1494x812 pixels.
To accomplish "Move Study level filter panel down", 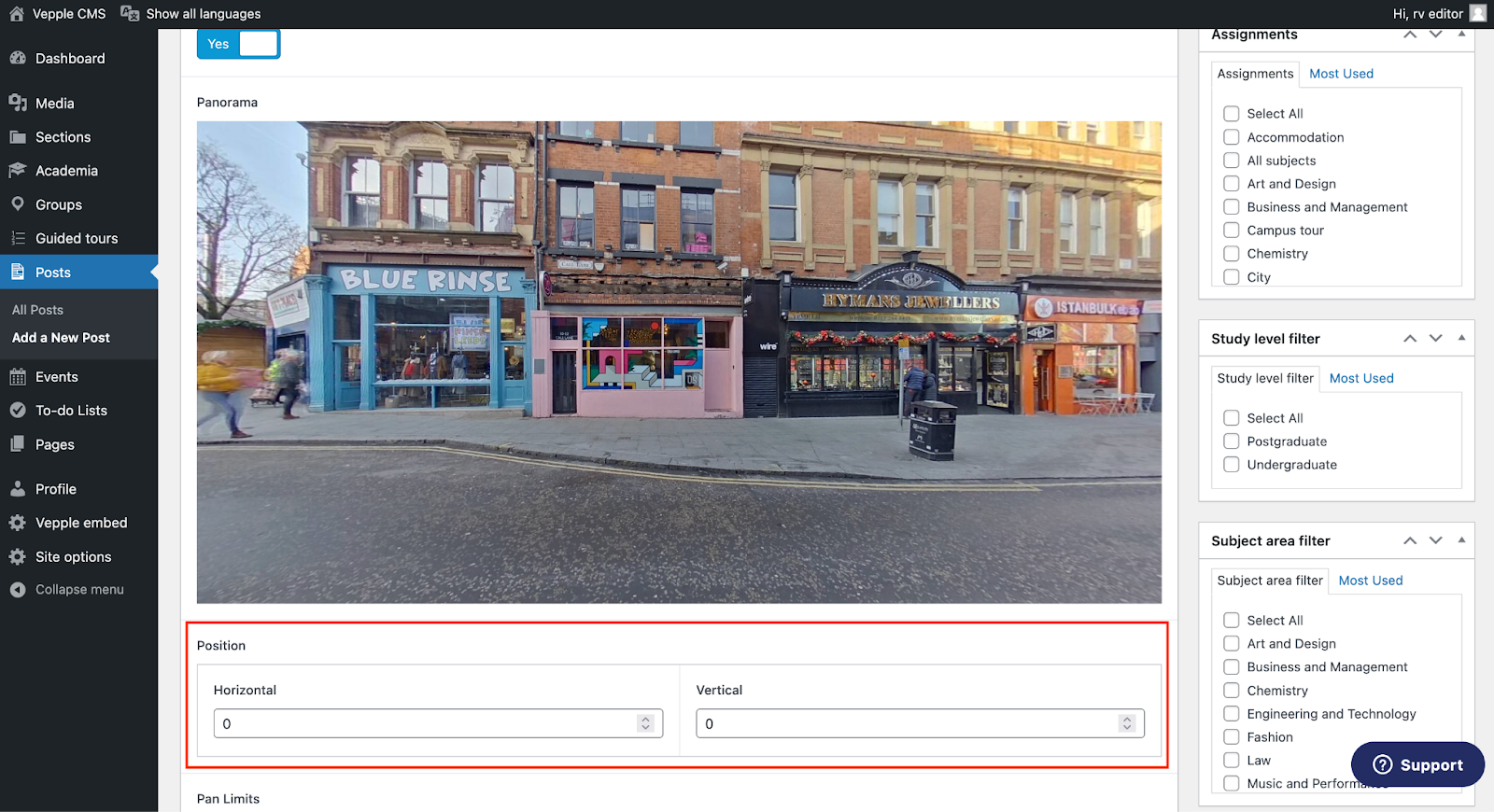I will coord(1436,339).
